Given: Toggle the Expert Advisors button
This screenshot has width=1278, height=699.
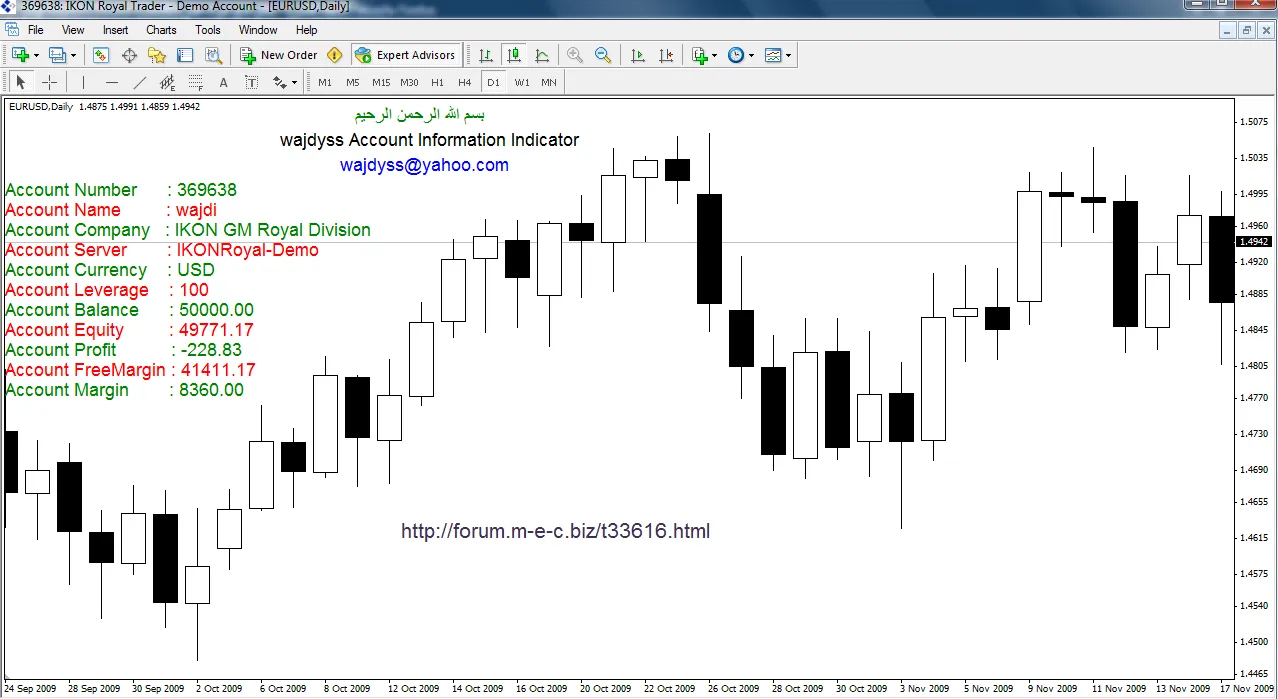Looking at the screenshot, I should tap(406, 55).
